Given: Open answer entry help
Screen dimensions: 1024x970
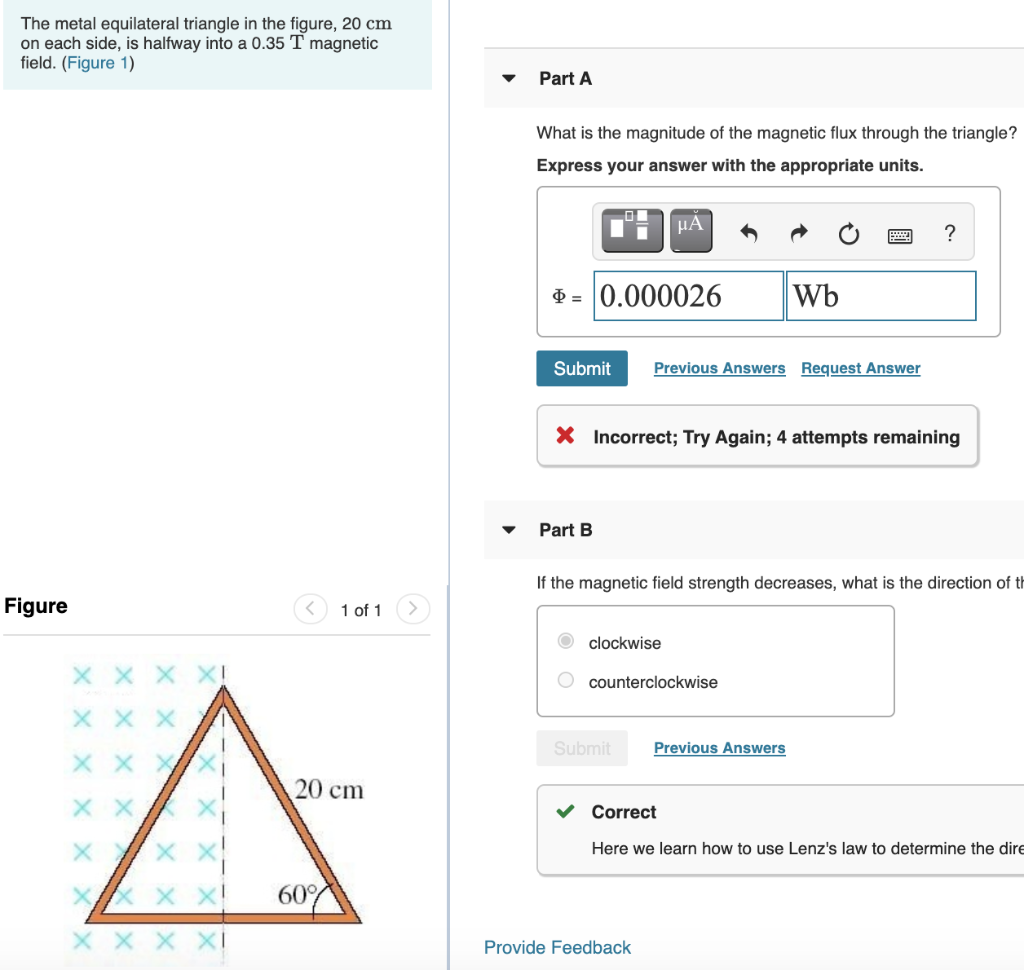Looking at the screenshot, I should click(948, 234).
